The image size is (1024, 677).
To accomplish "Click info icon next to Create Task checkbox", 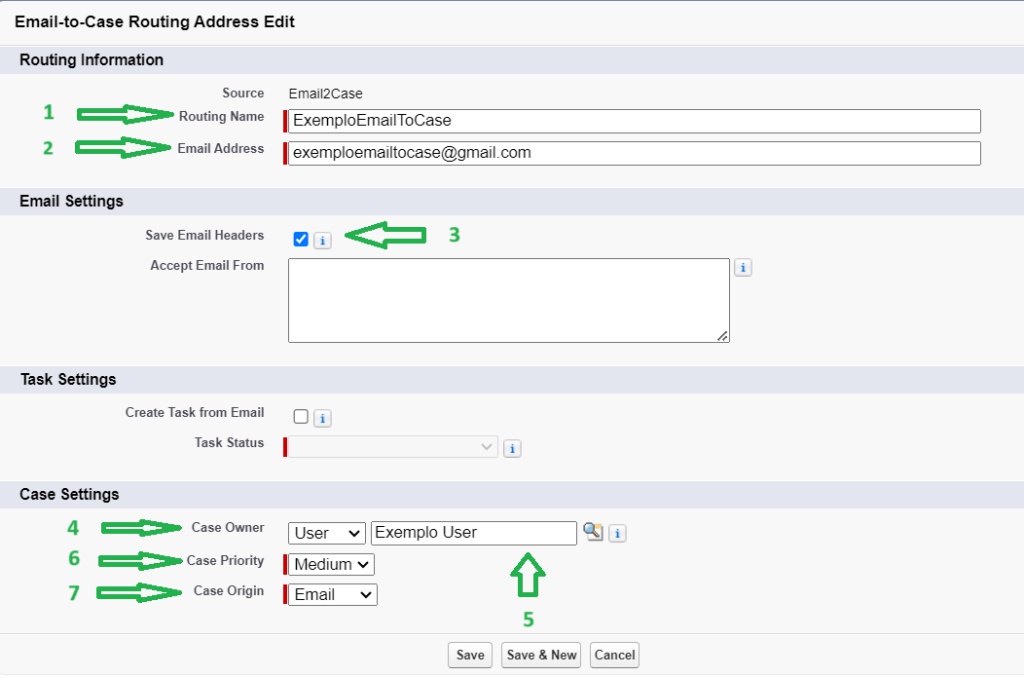I will [323, 418].
